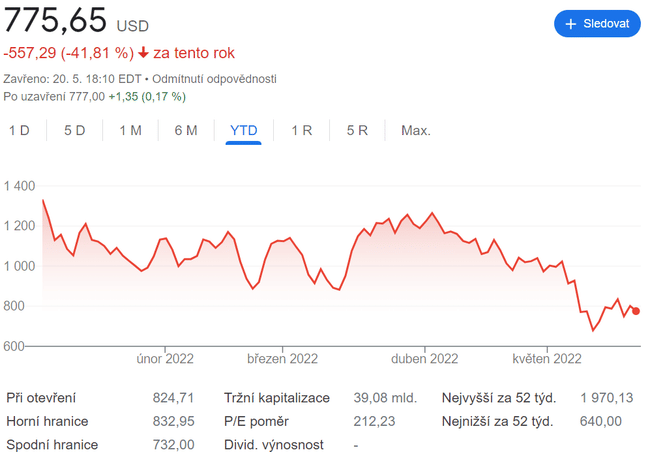This screenshot has width=650, height=456.
Task: Click the red down arrow icon
Action: 144,53
